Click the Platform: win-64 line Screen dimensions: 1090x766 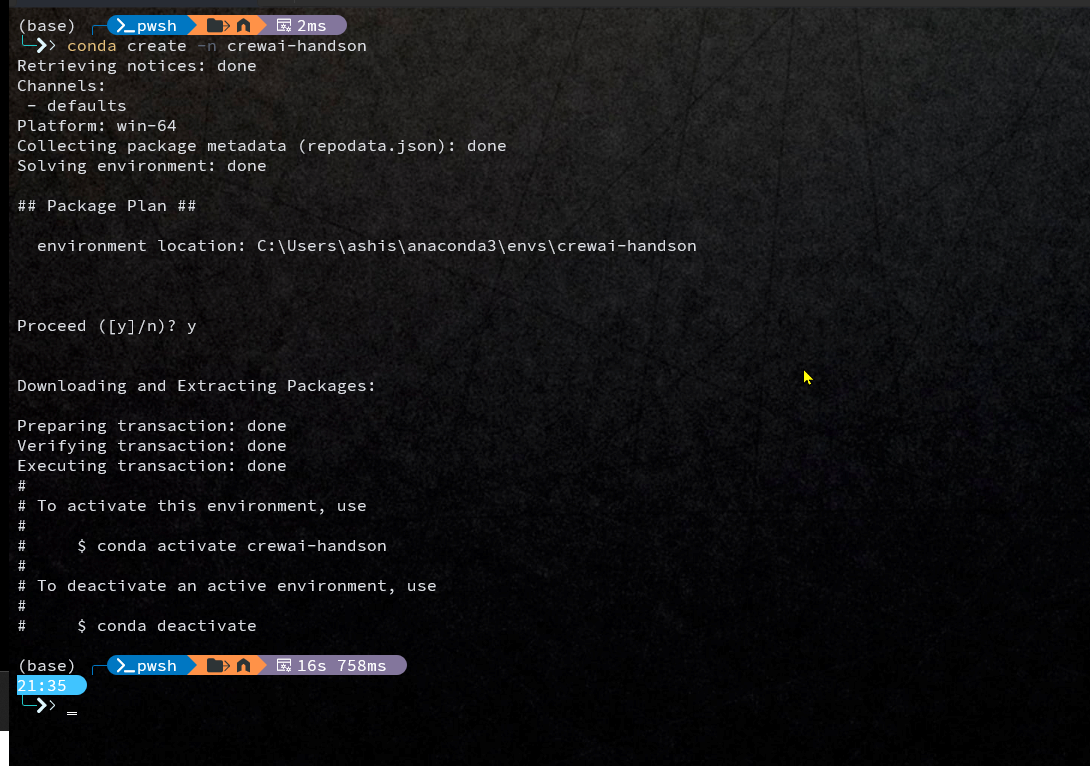click(96, 126)
